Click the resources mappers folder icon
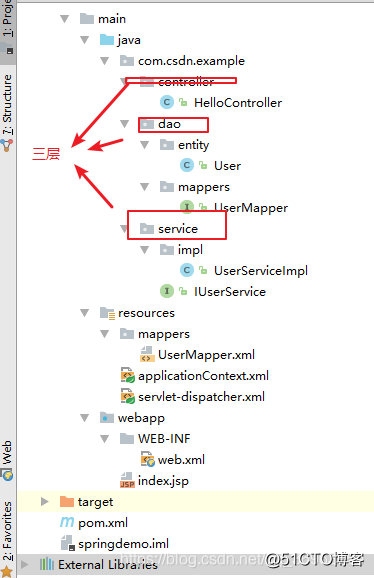 (x=126, y=334)
